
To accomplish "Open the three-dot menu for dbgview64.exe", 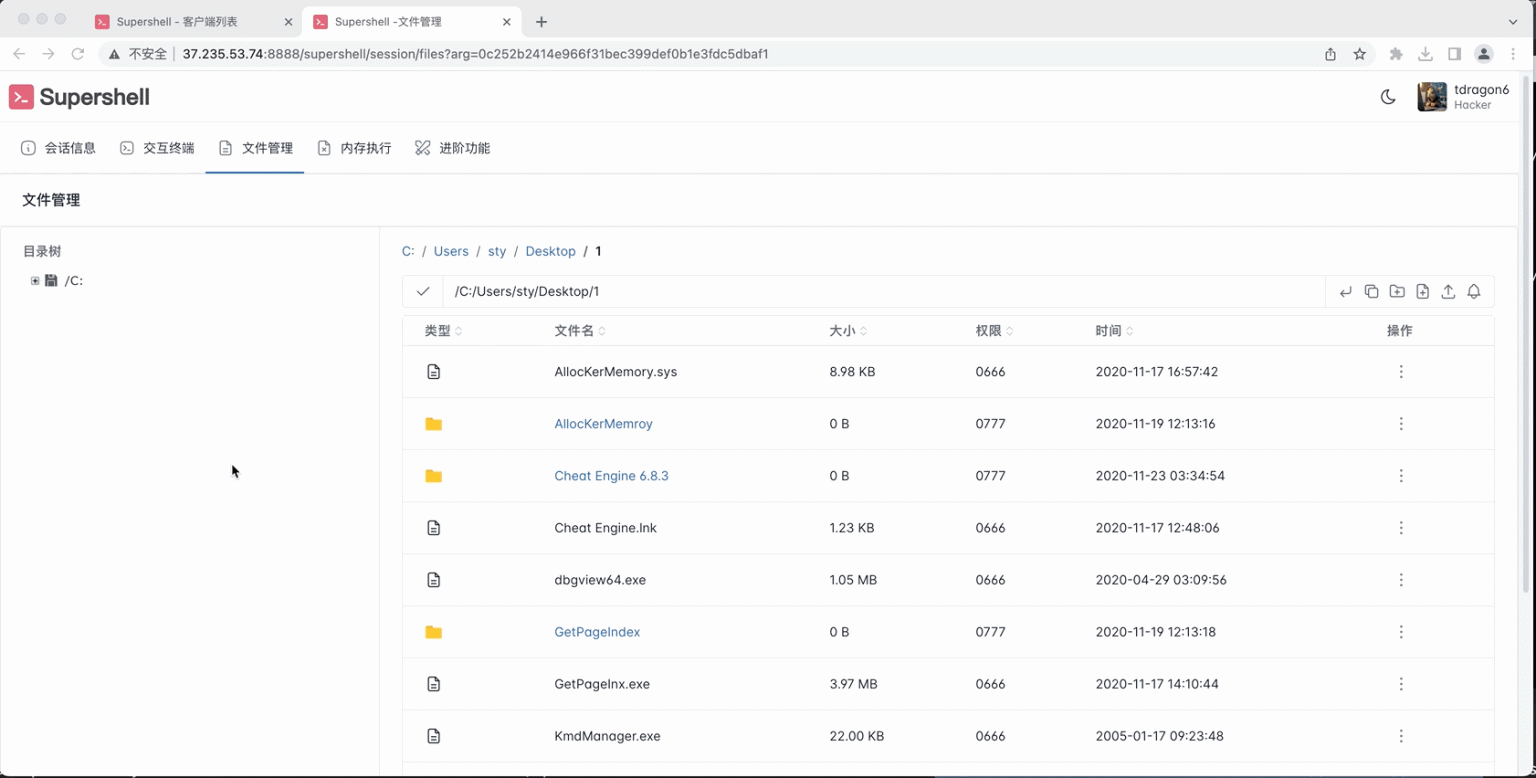I will point(1400,580).
